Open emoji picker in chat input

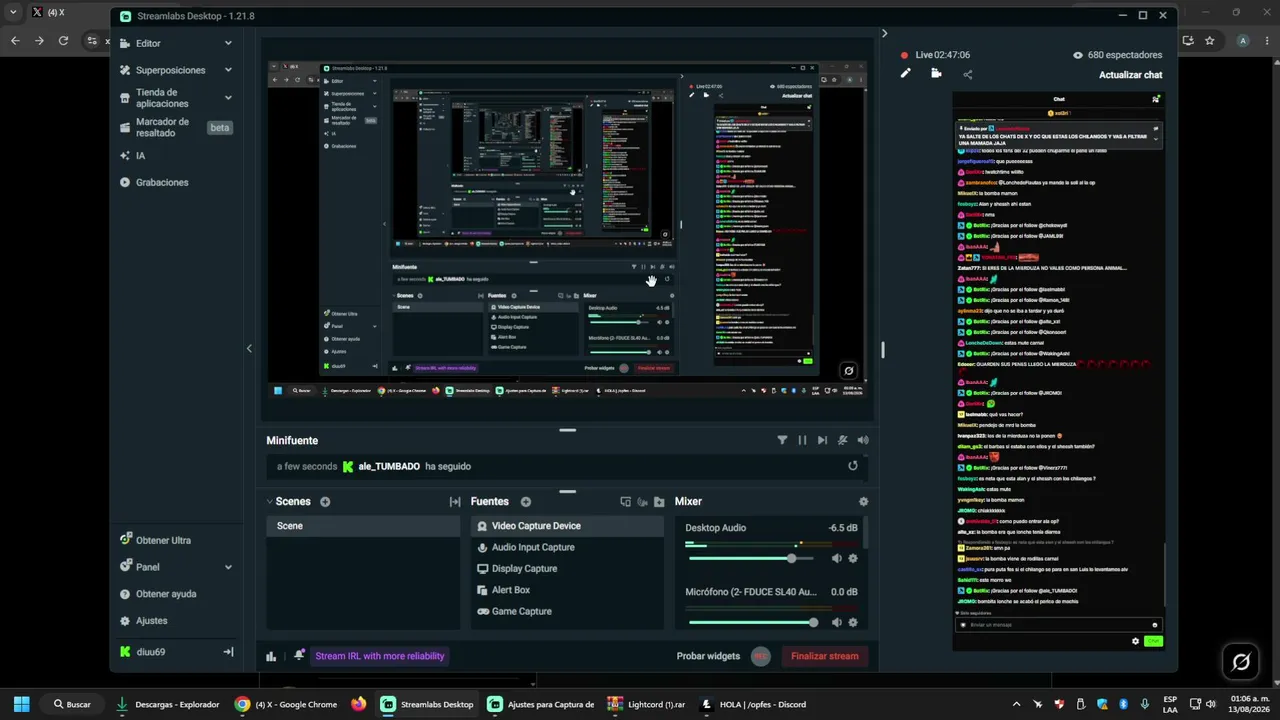coord(1155,625)
